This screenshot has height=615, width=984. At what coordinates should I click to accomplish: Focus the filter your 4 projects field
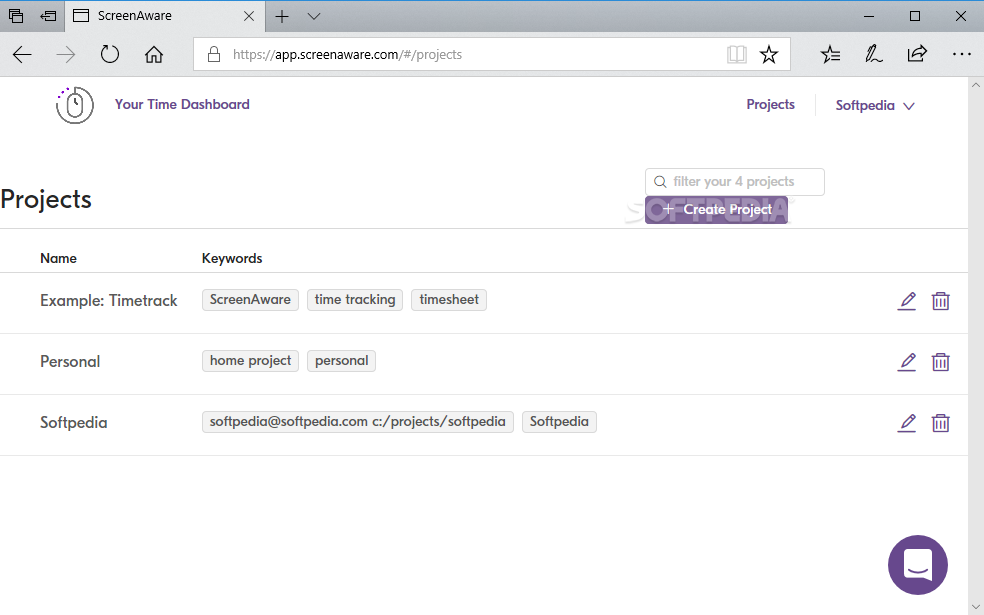(x=735, y=182)
